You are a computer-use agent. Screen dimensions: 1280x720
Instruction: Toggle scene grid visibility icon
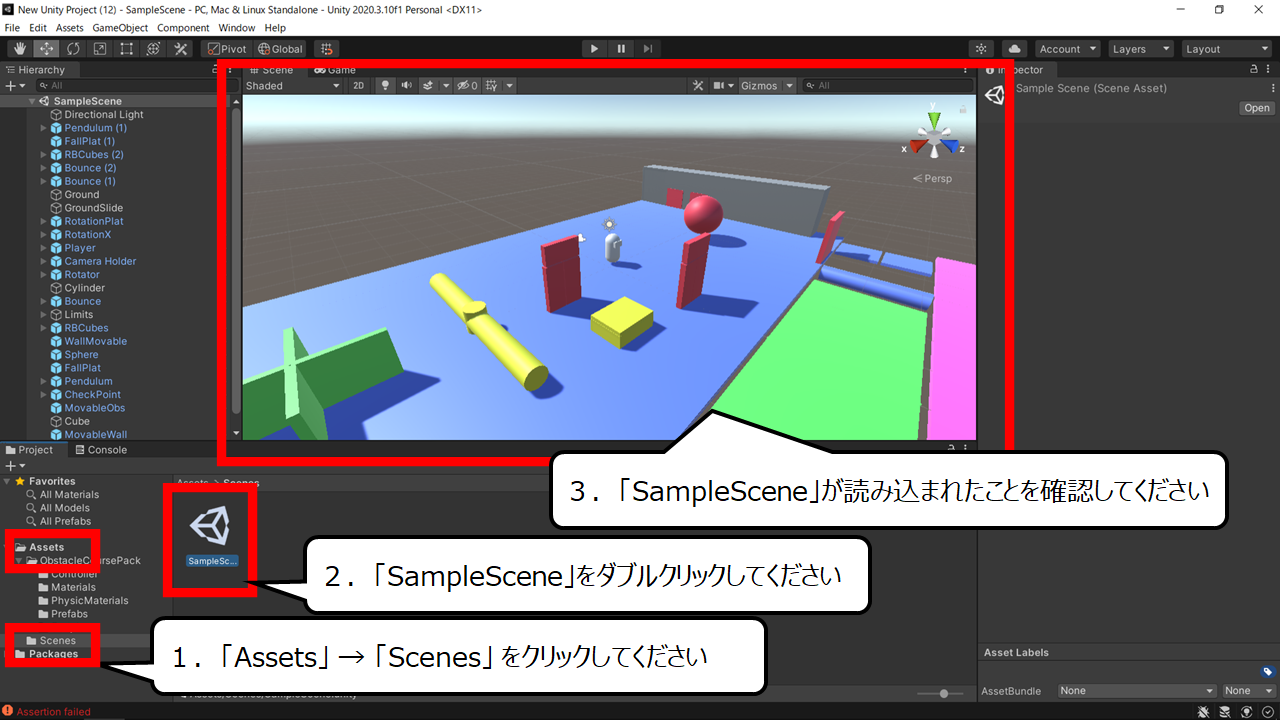click(491, 86)
